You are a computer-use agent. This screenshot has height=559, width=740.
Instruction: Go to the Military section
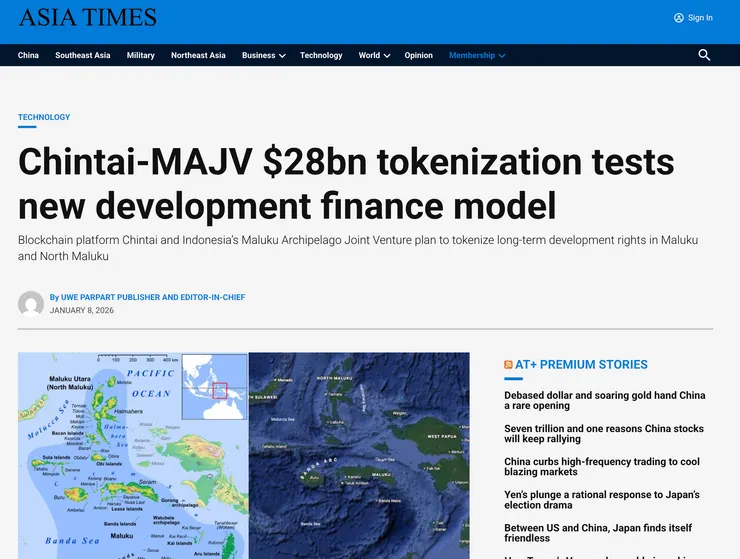click(x=141, y=55)
